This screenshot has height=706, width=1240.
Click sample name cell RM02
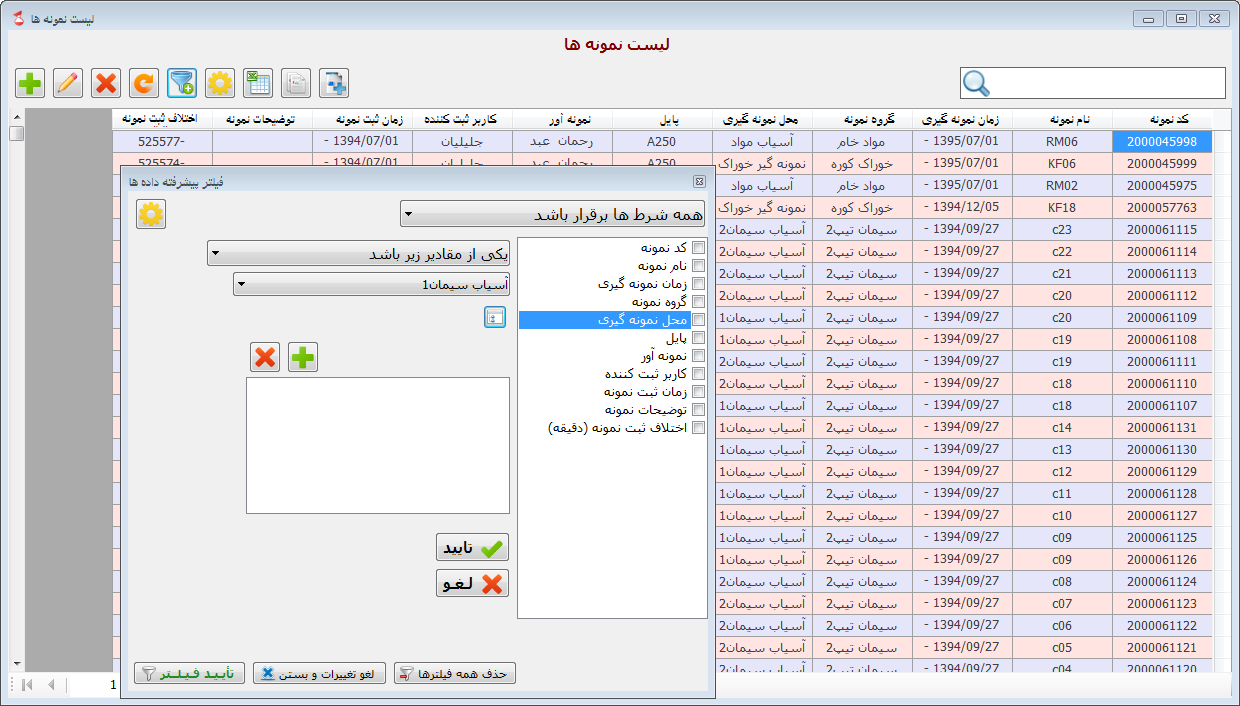[1062, 186]
